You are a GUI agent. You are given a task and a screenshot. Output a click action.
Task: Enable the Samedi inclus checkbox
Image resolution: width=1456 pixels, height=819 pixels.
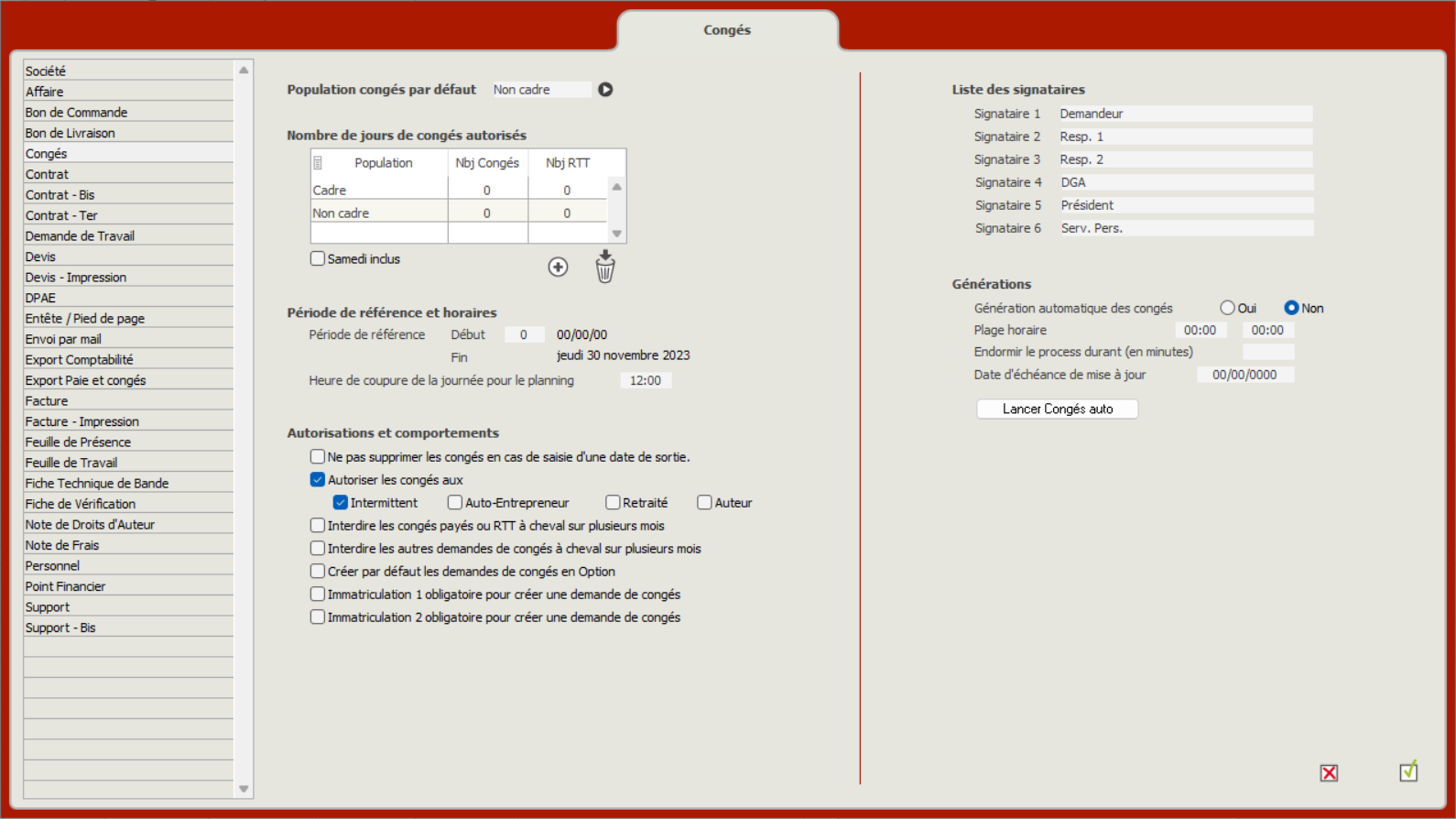click(x=318, y=259)
